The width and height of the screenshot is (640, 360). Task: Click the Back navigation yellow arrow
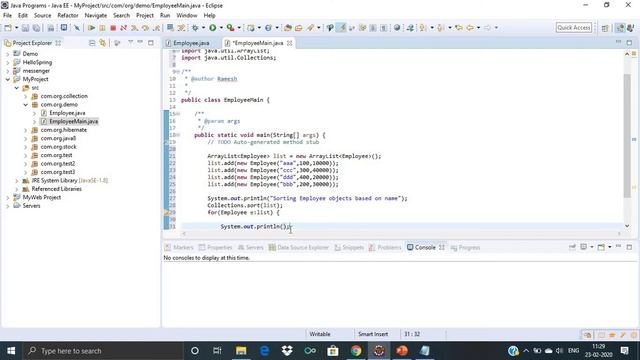[470, 28]
